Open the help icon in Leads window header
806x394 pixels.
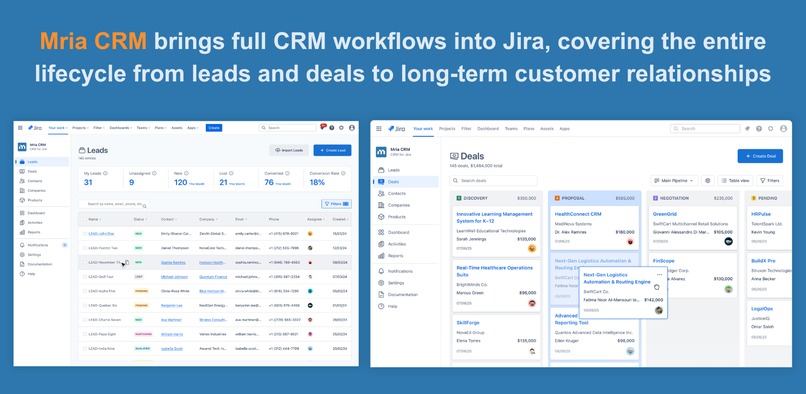[332, 128]
